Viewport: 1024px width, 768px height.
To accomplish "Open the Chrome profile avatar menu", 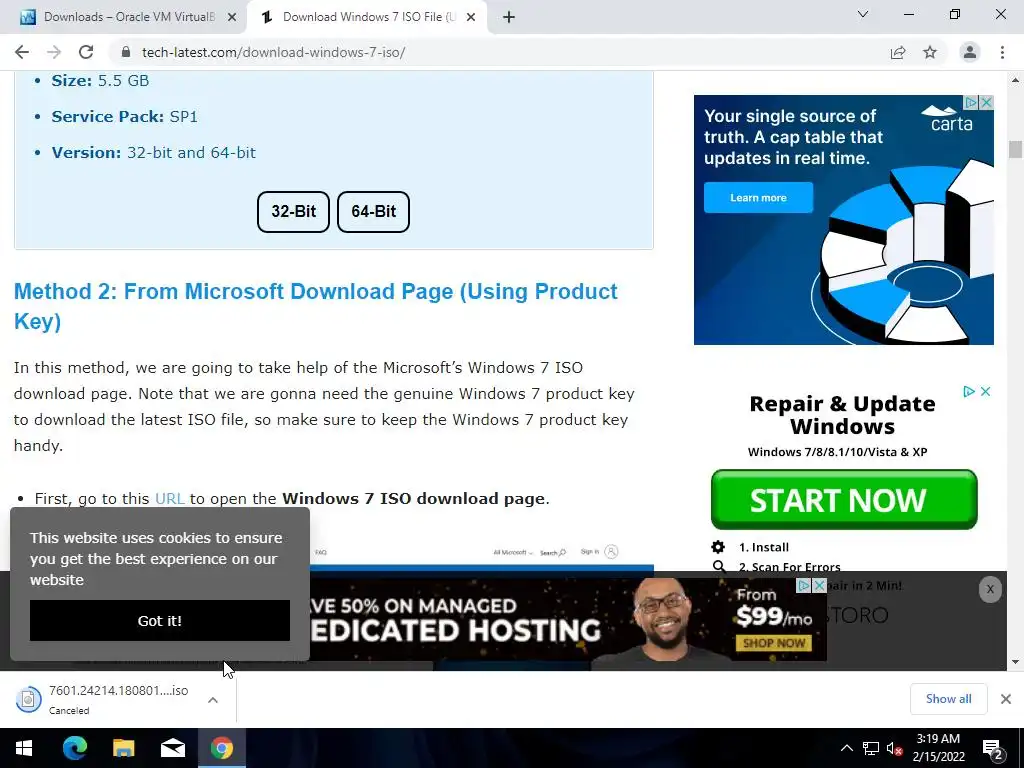I will tap(970, 52).
